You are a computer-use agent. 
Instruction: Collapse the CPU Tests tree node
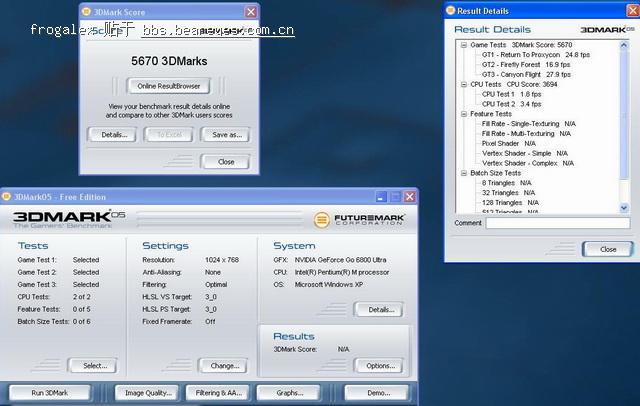[x=464, y=84]
